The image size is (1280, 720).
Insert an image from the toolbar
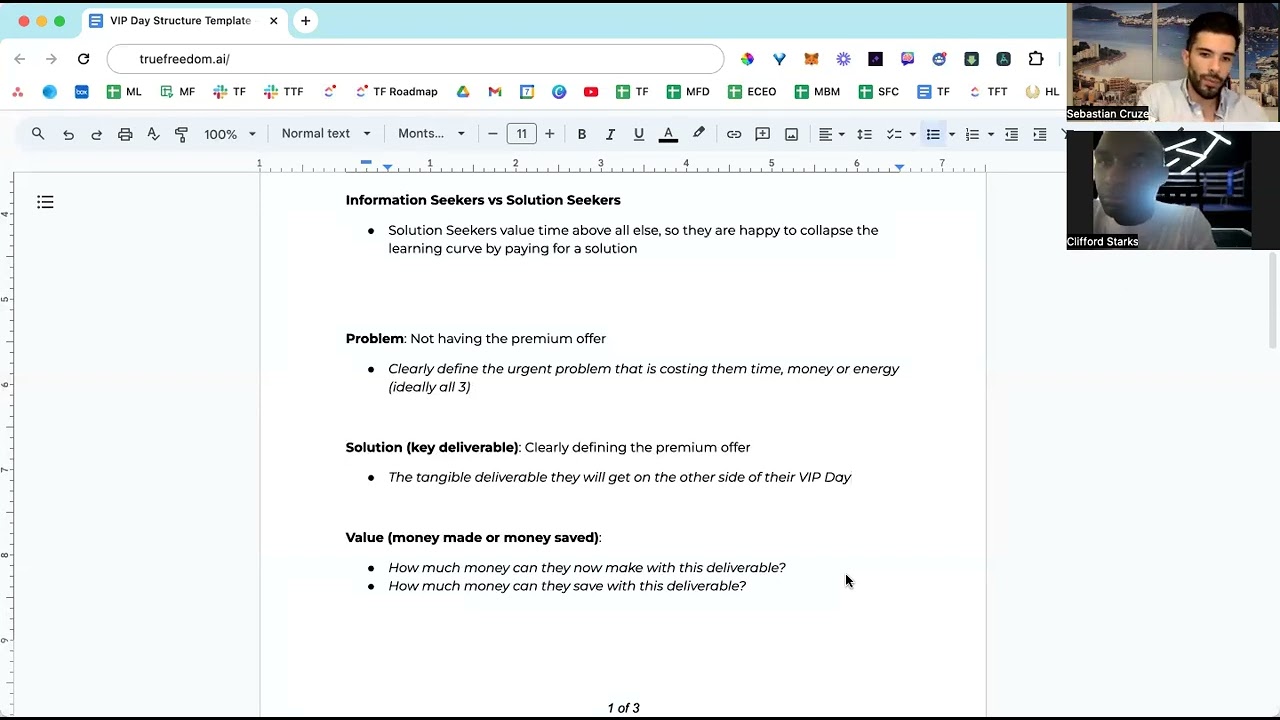(x=791, y=134)
